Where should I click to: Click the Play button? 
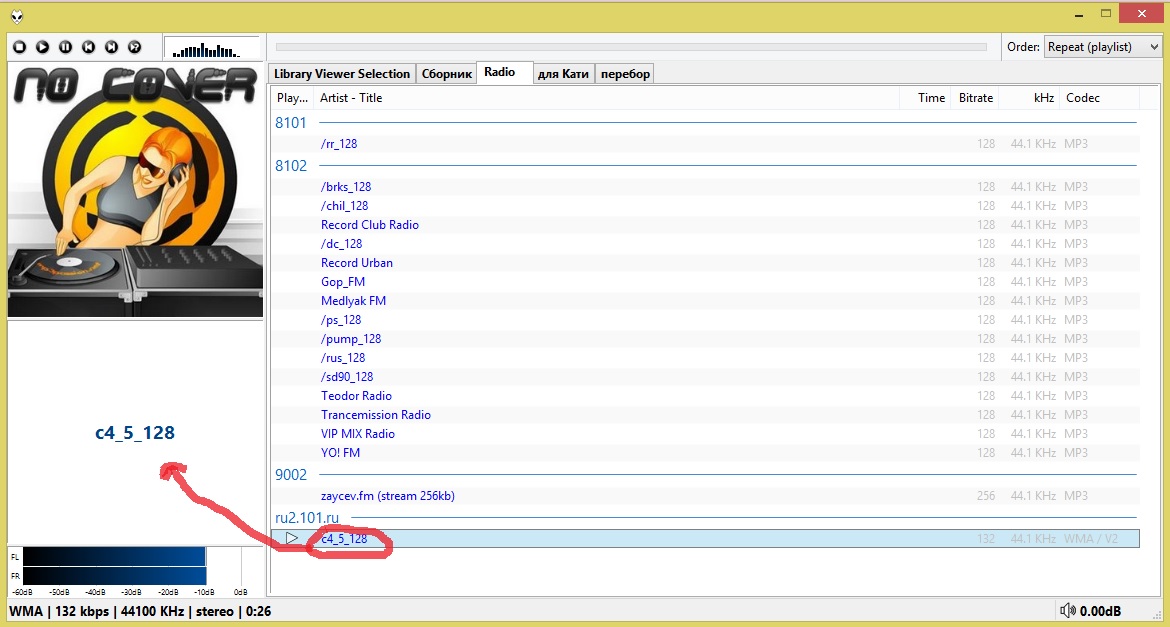pyautogui.click(x=42, y=47)
